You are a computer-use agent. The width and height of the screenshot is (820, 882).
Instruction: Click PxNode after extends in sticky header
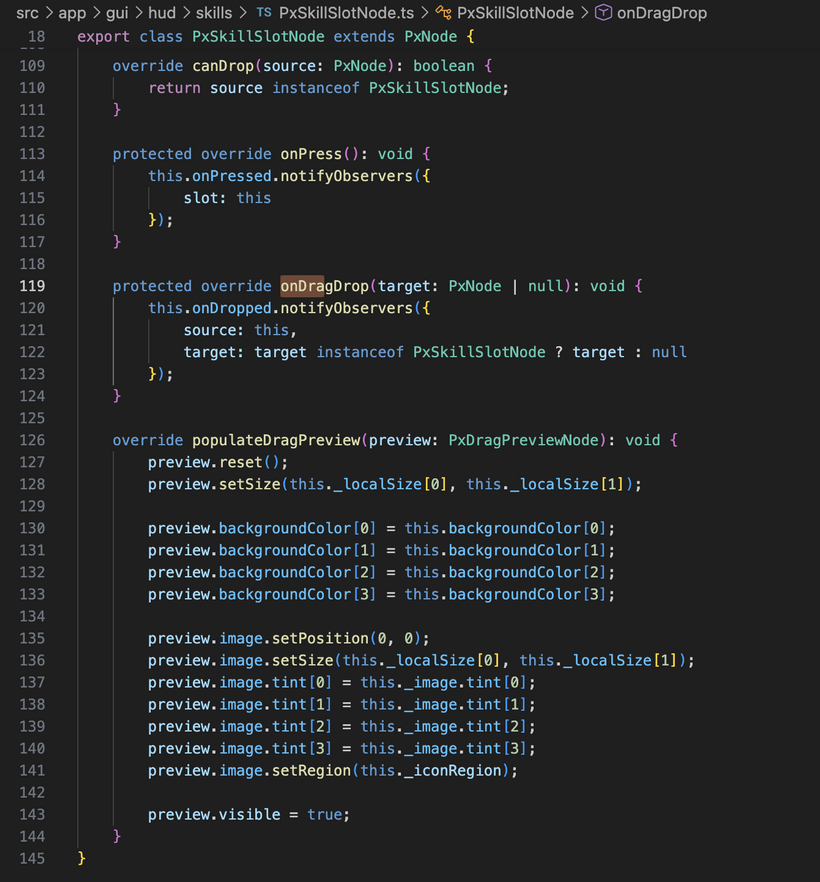[x=430, y=36]
